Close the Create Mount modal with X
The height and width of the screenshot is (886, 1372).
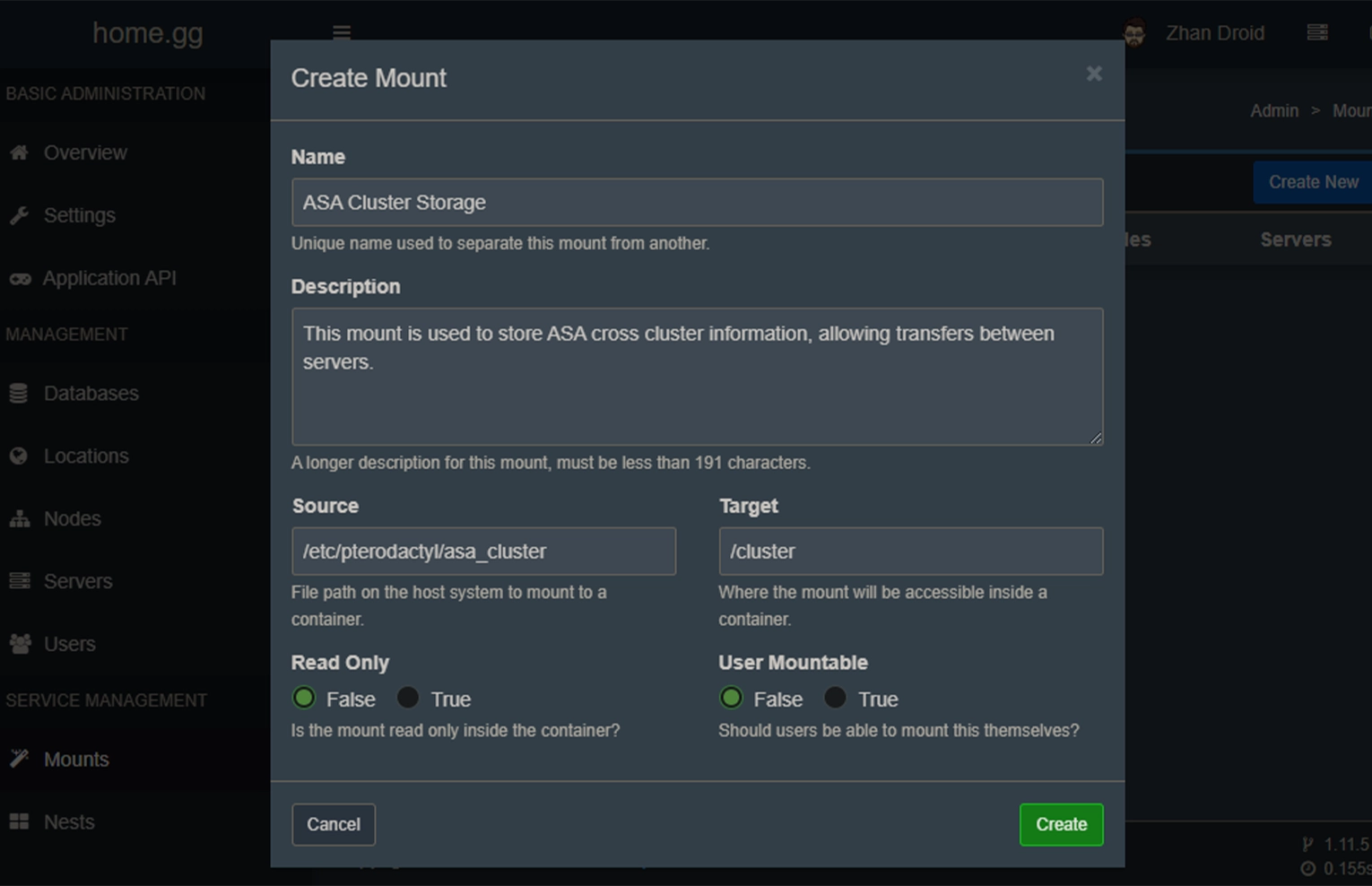point(1093,74)
